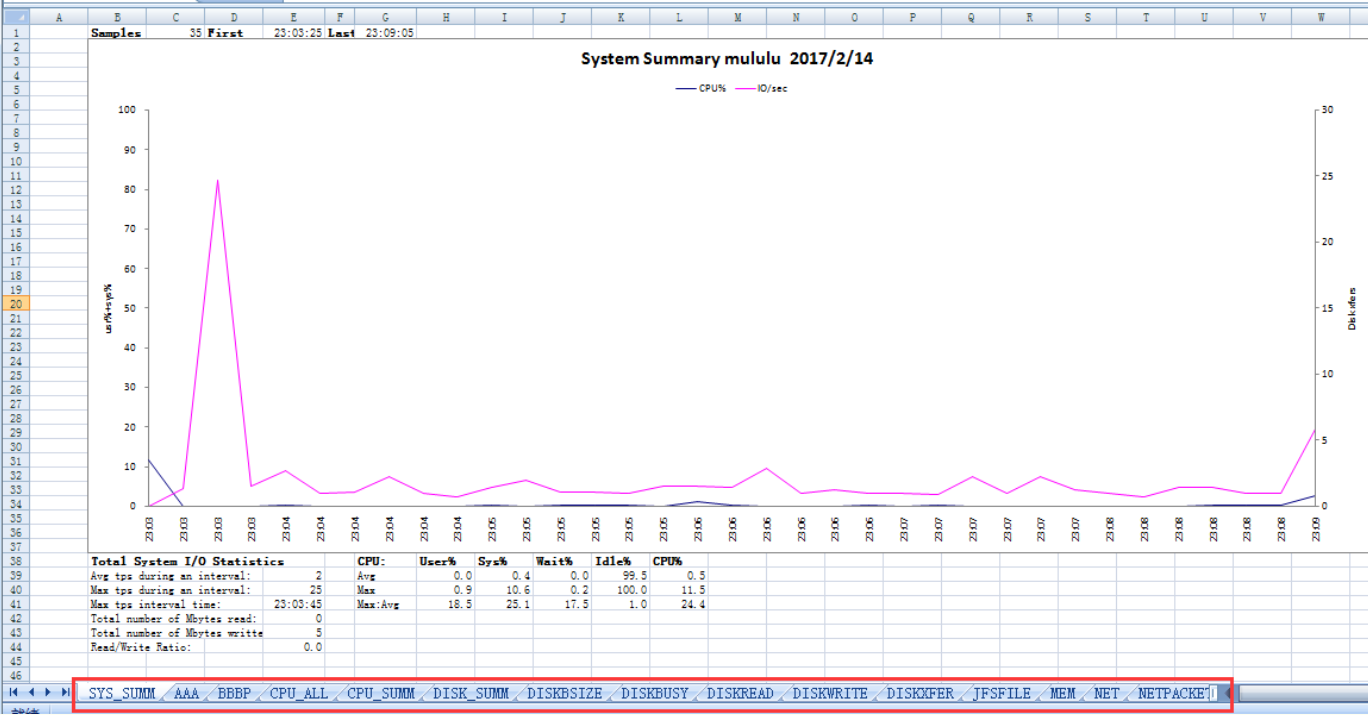The height and width of the screenshot is (715, 1368).
Task: Open the CPU_SUMM sheet tab
Action: tap(381, 693)
